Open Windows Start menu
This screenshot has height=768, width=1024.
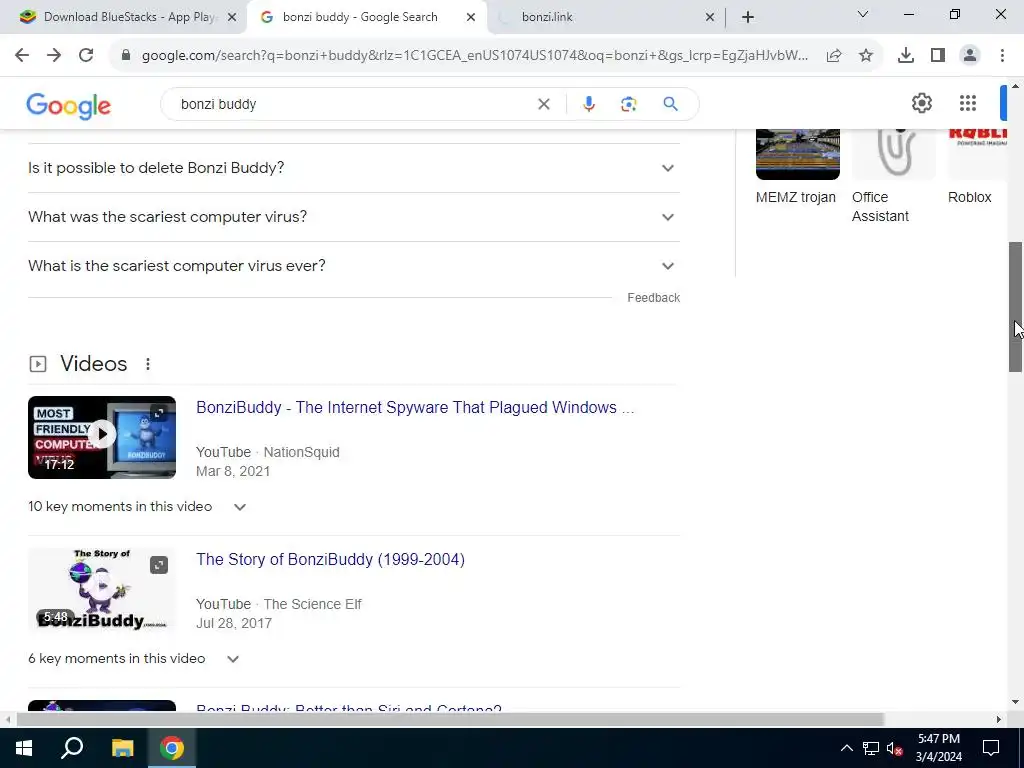pos(24,748)
